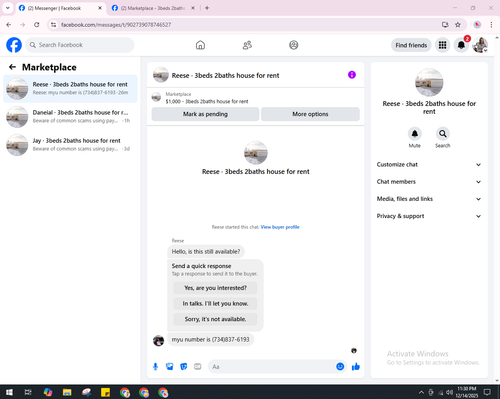Open a new browser tab

(207, 8)
